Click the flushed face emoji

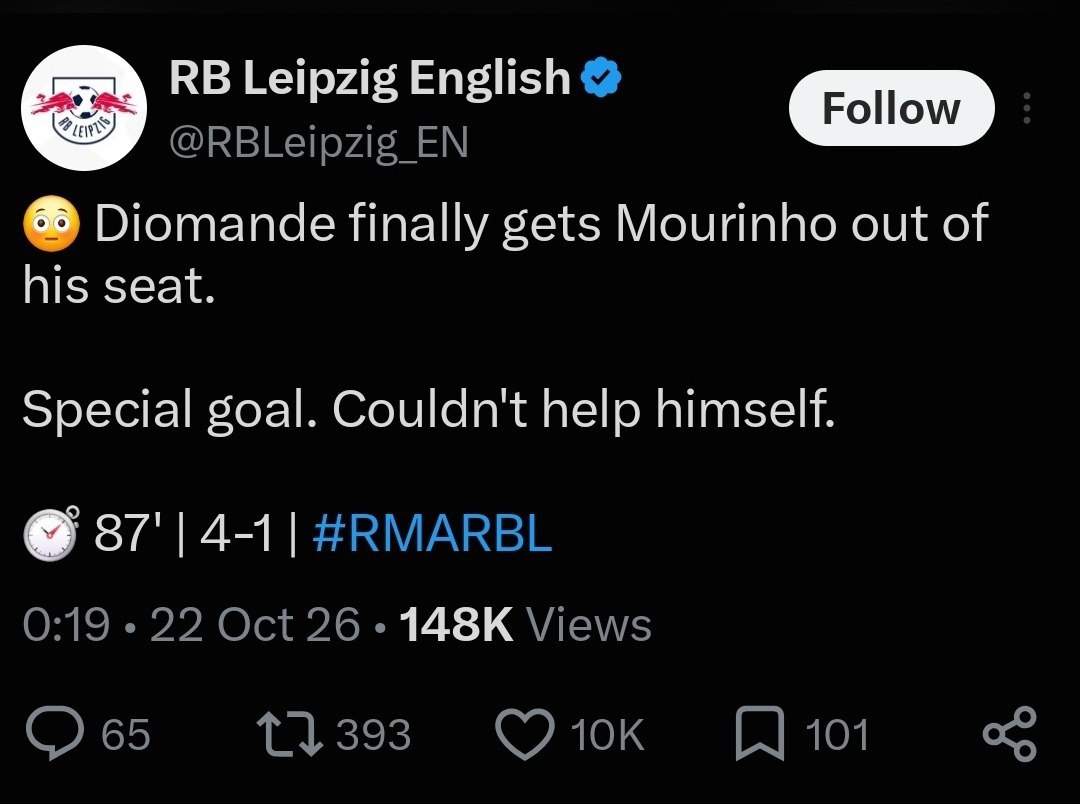coord(52,224)
